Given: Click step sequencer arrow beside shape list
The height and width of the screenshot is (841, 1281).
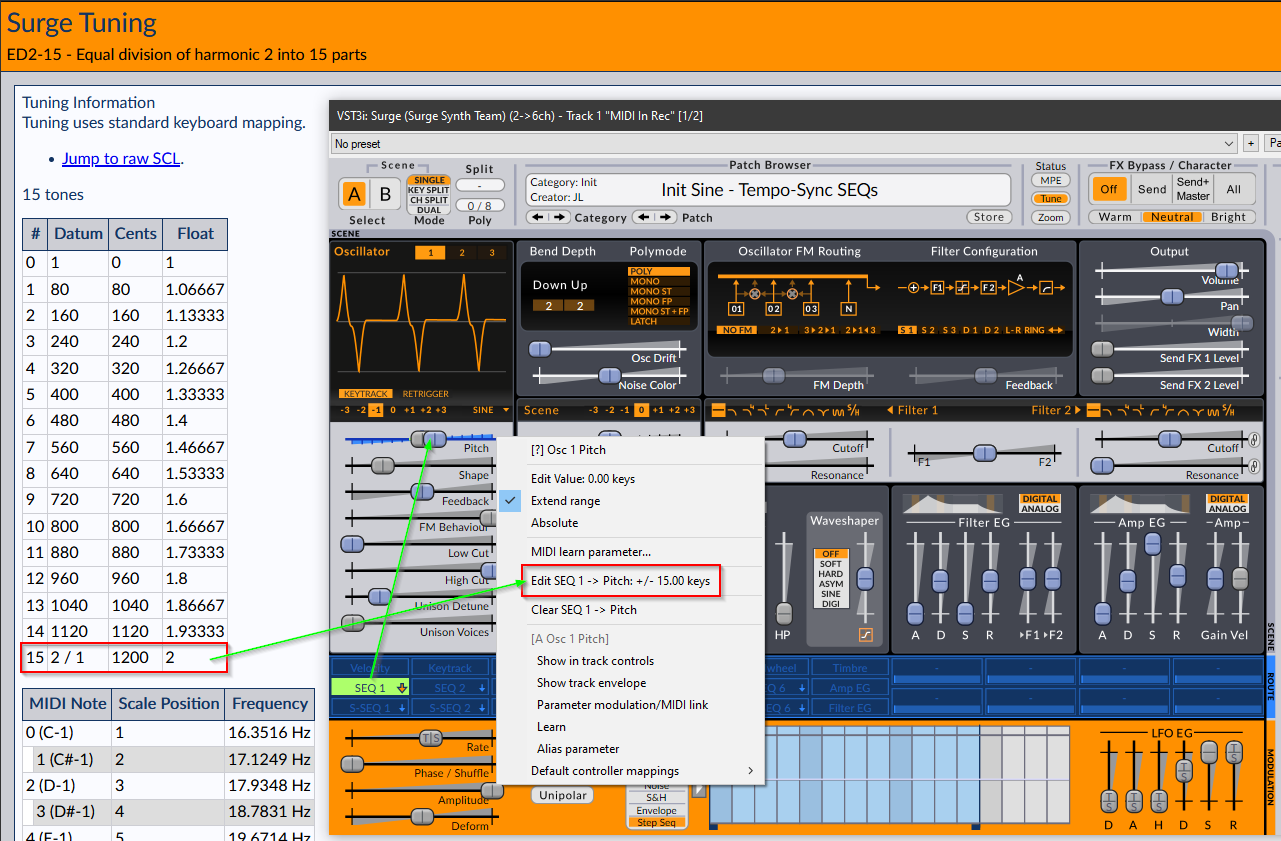Looking at the screenshot, I should 698,791.
